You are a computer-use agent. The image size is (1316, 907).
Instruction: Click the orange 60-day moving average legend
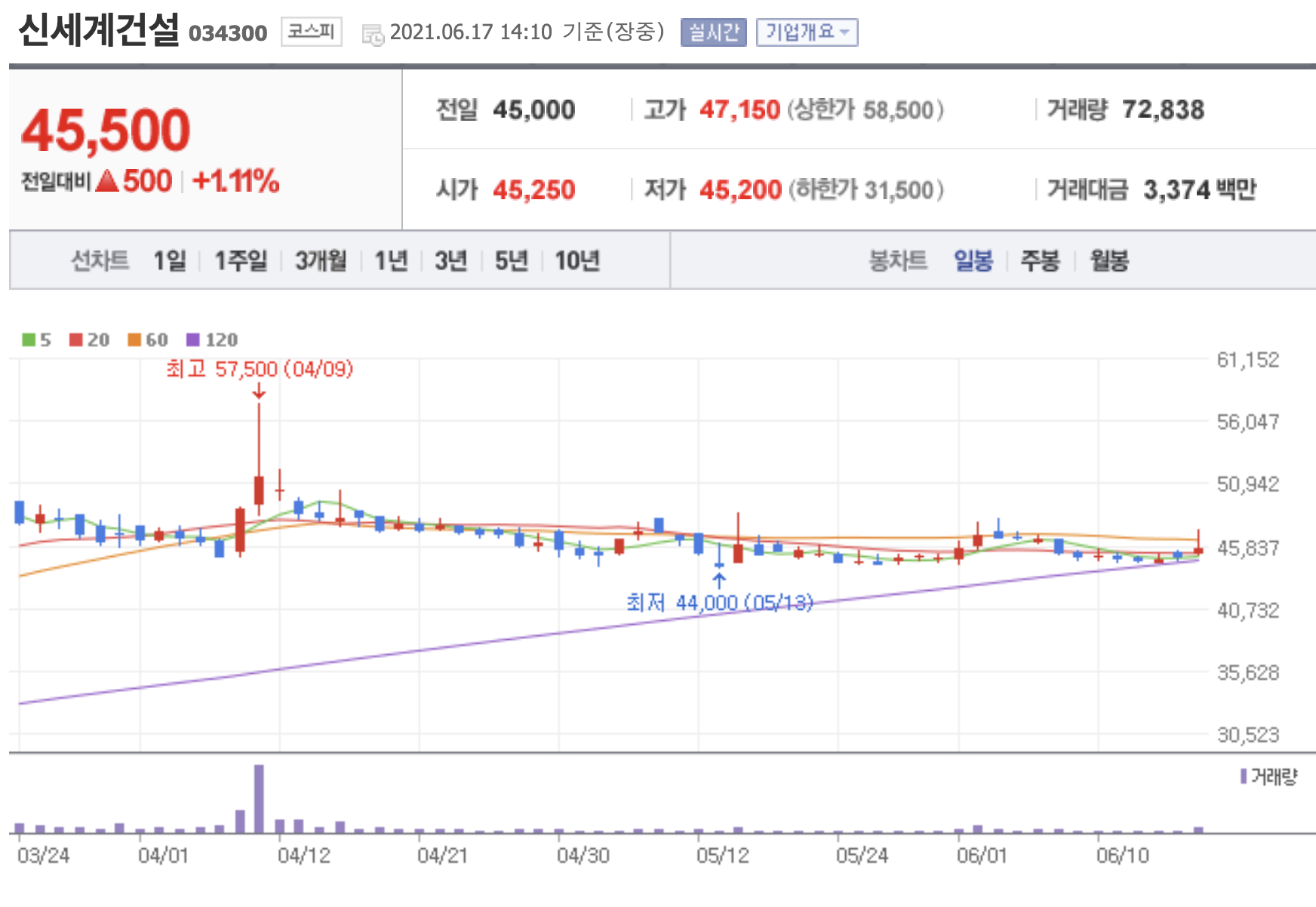point(148,340)
